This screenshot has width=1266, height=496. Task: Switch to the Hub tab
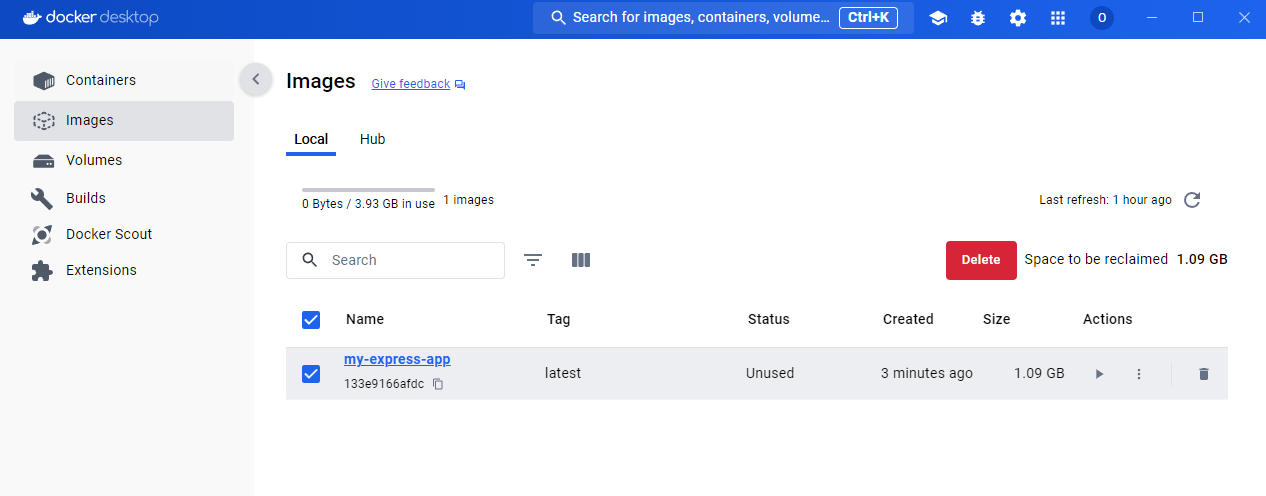click(372, 139)
